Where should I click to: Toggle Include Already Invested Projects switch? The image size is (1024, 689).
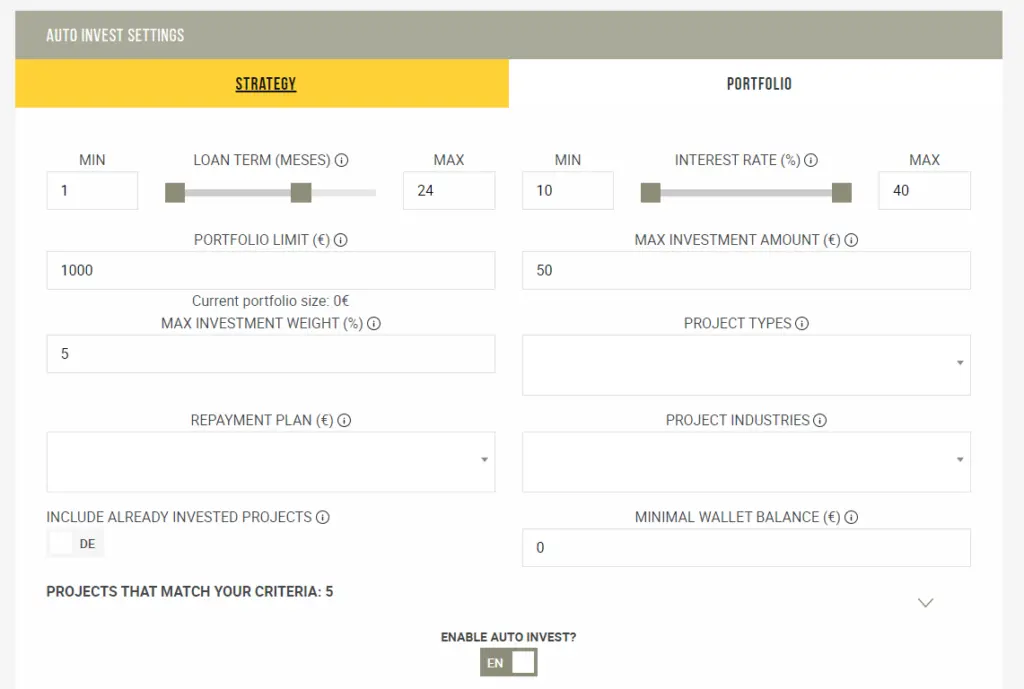pos(75,543)
